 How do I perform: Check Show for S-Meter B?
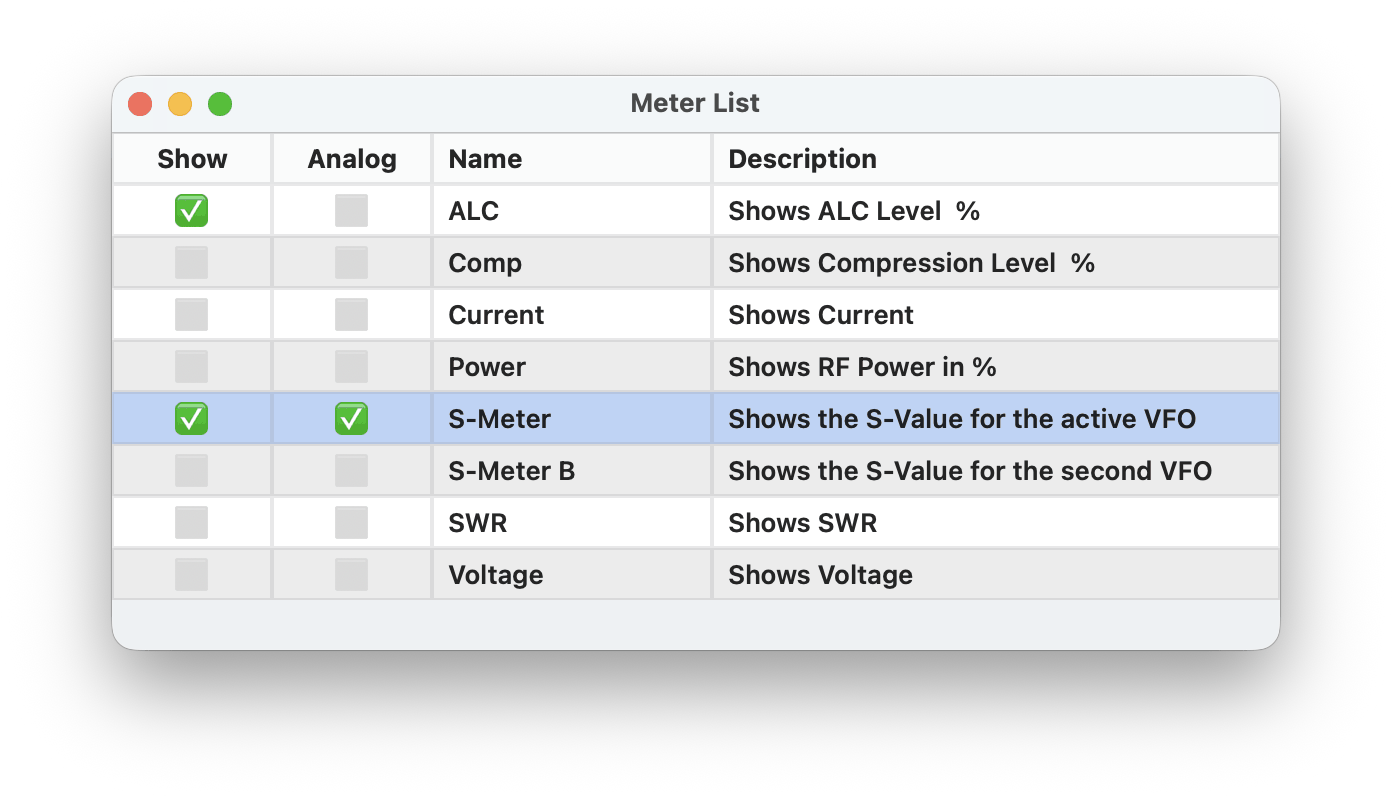click(x=191, y=471)
